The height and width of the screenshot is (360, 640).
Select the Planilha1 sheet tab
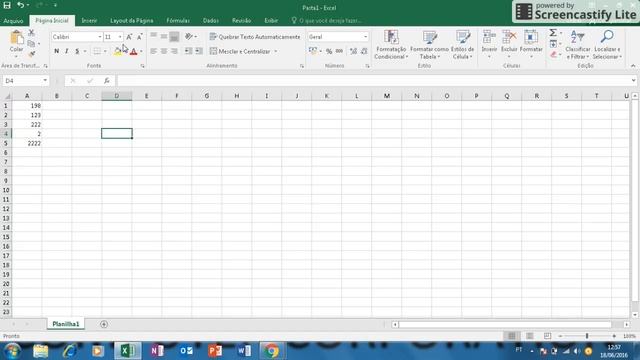pyautogui.click(x=66, y=324)
